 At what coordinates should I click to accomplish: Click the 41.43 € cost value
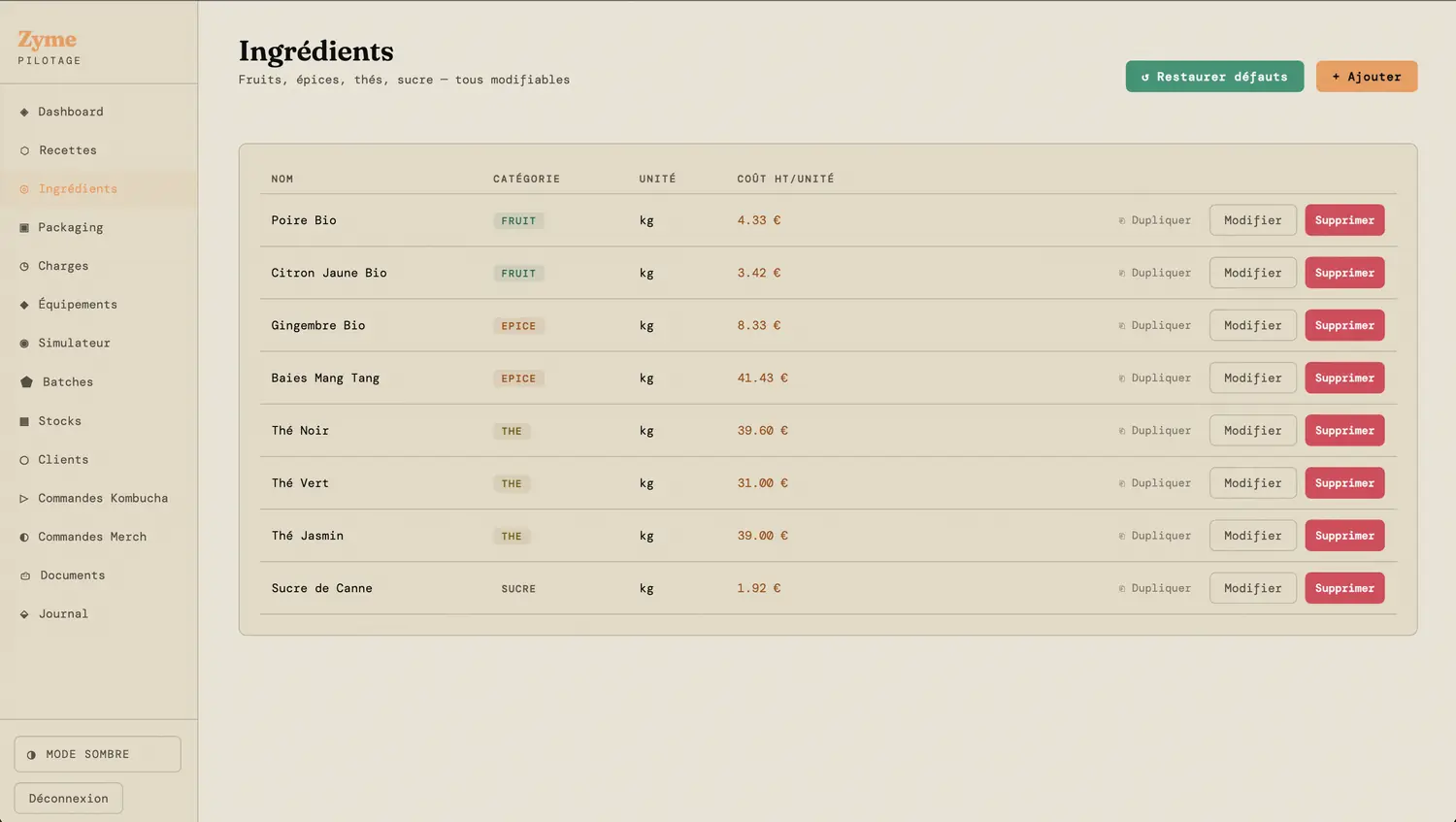coord(762,378)
